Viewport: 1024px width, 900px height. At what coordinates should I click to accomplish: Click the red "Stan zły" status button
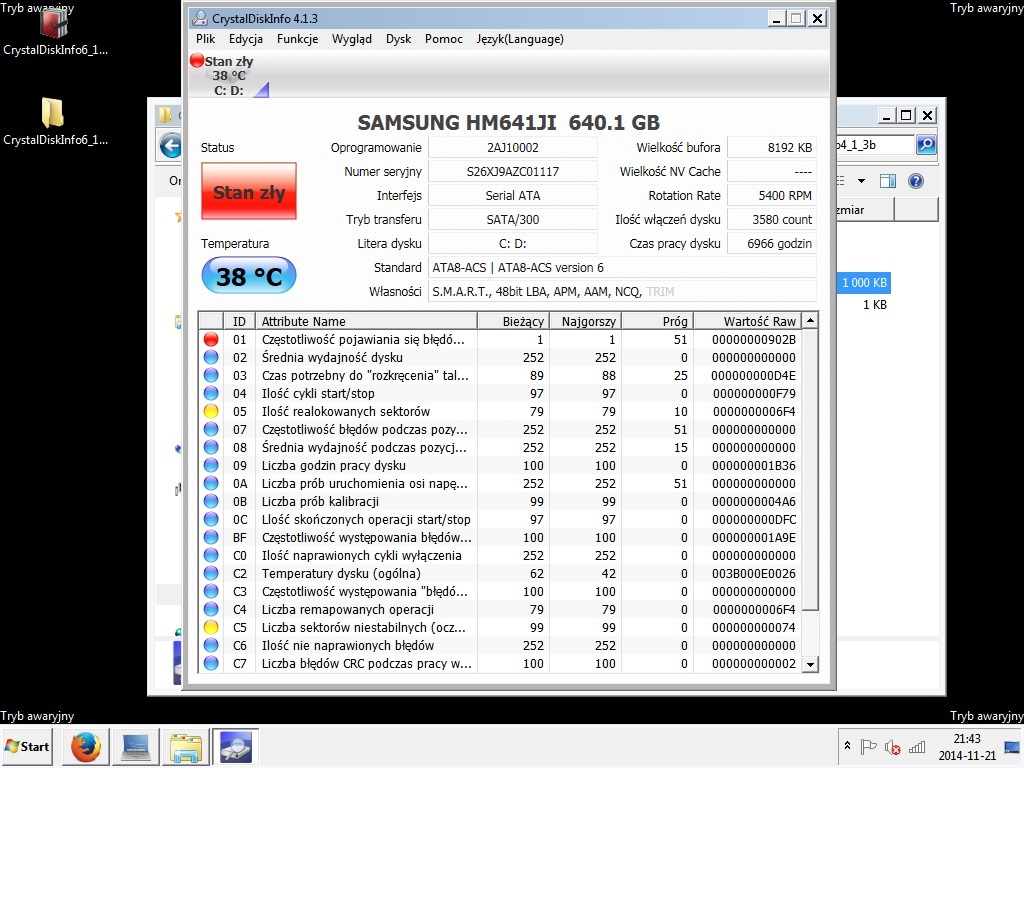tap(249, 191)
